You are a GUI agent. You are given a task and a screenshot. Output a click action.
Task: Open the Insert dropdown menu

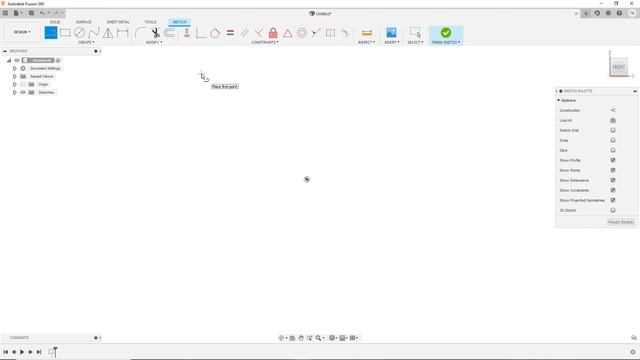pos(391,42)
